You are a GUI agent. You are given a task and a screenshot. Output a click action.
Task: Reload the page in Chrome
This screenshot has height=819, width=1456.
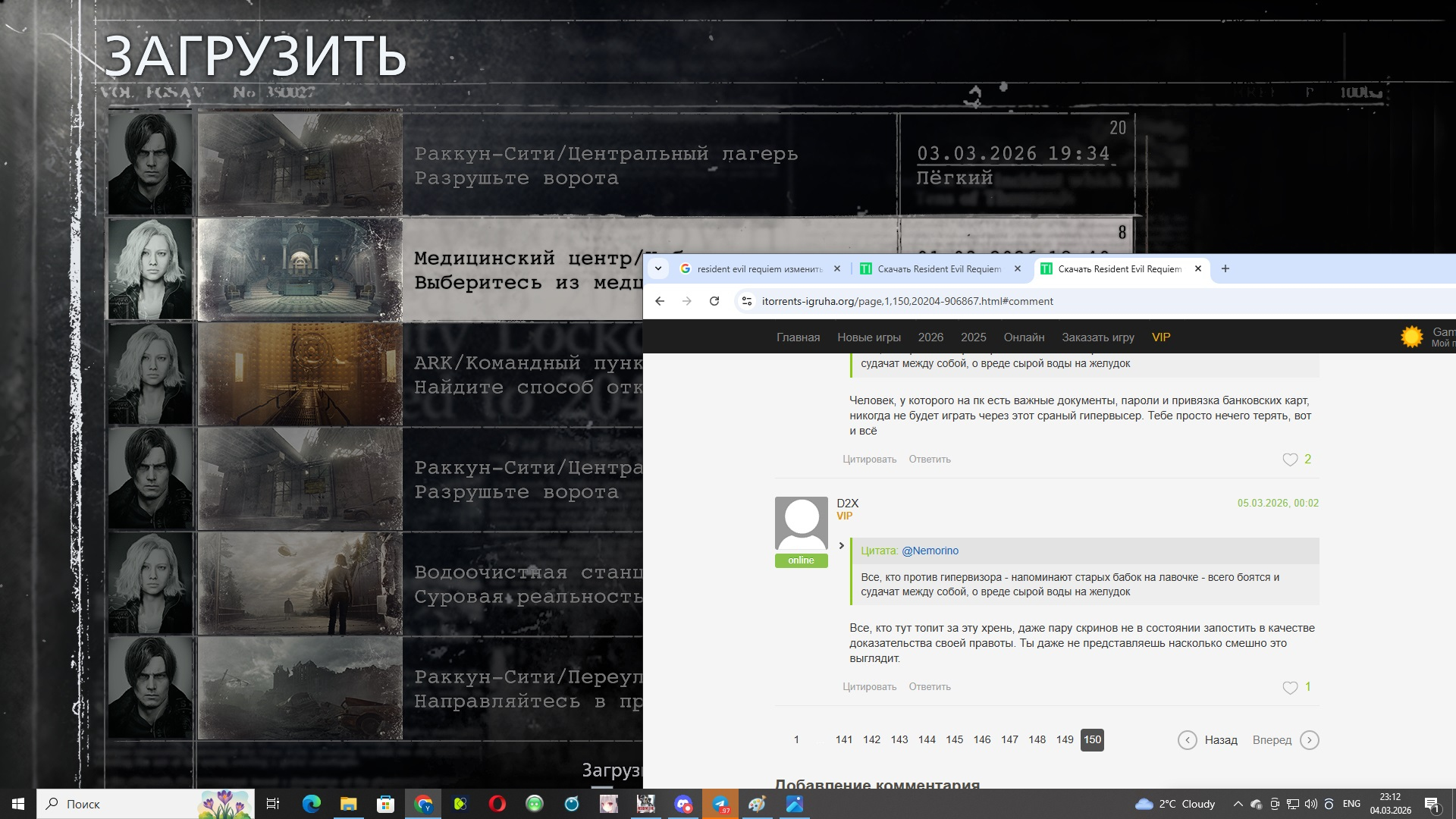tap(714, 301)
